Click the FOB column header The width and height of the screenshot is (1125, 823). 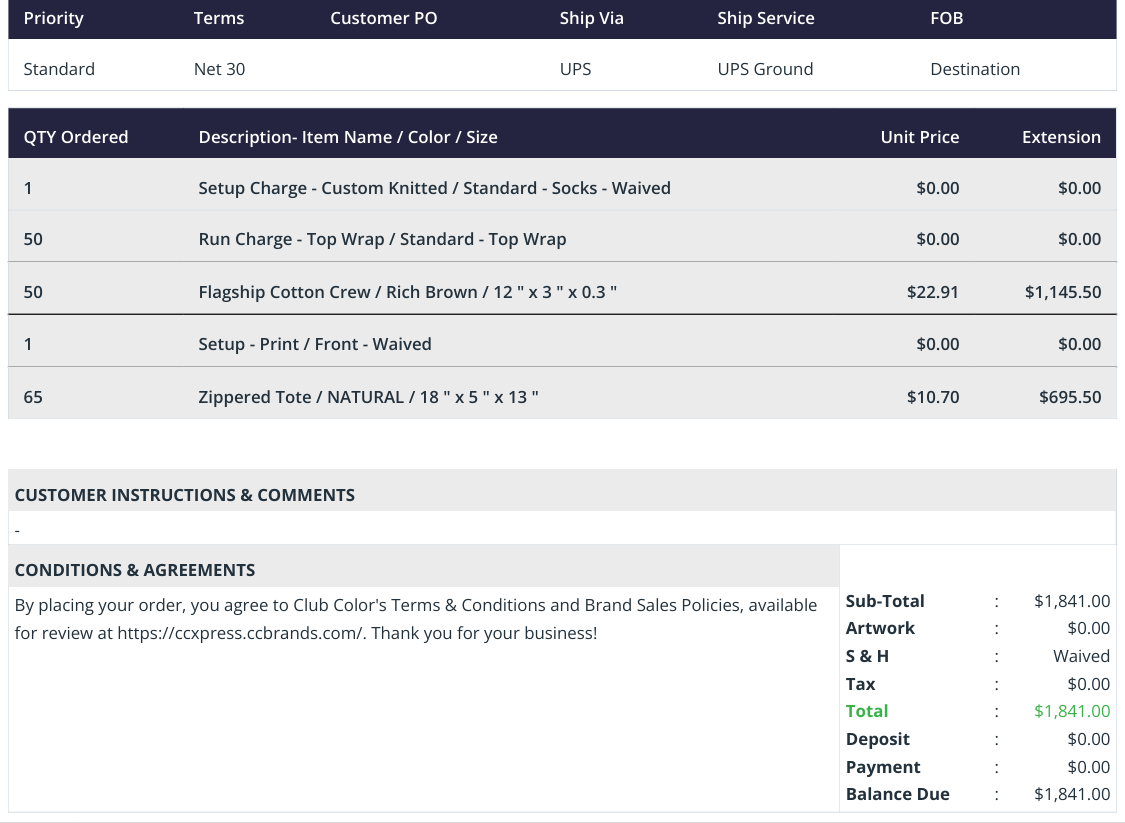(946, 18)
